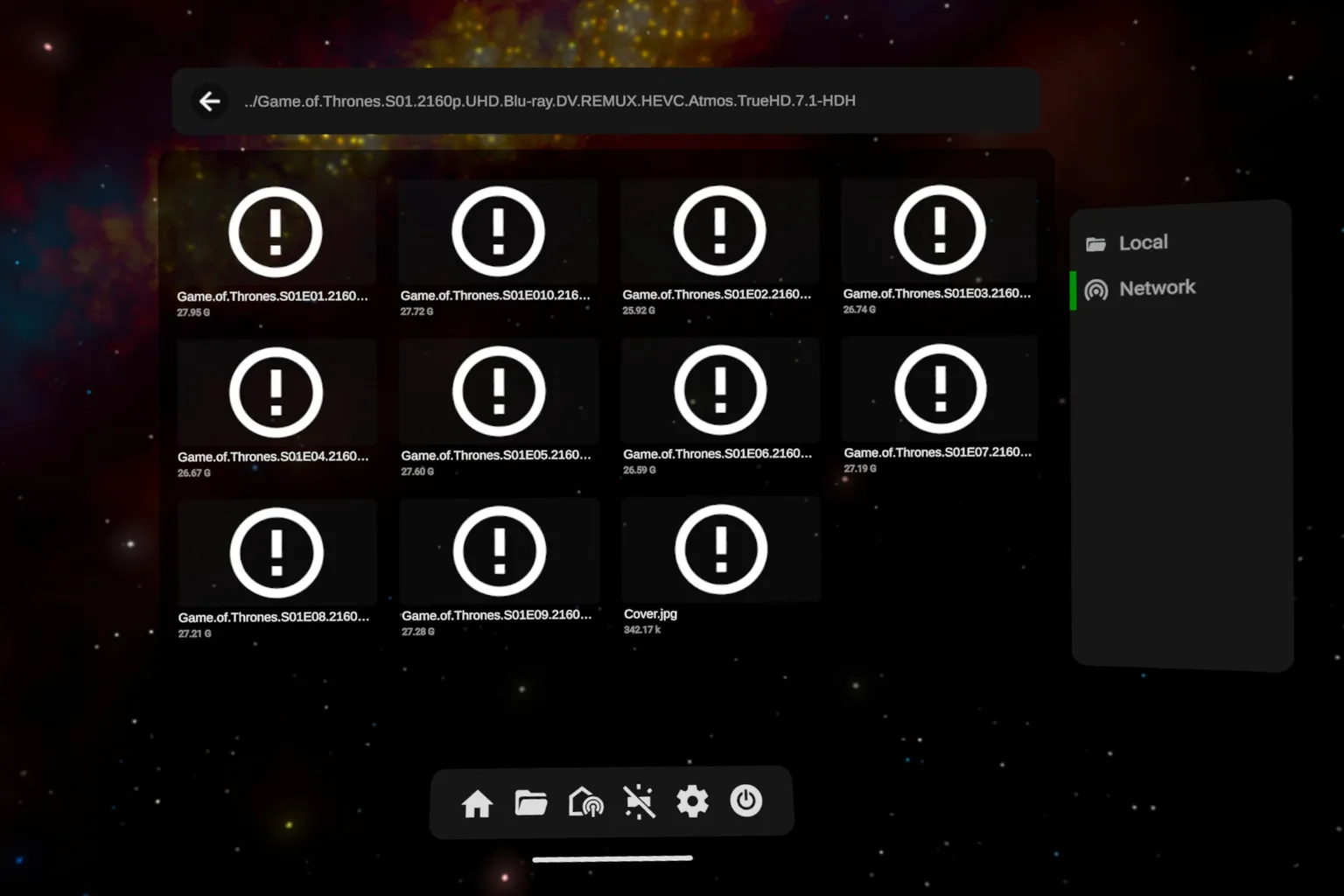
Task: Click the 25.92 G file size
Action: 639,311
